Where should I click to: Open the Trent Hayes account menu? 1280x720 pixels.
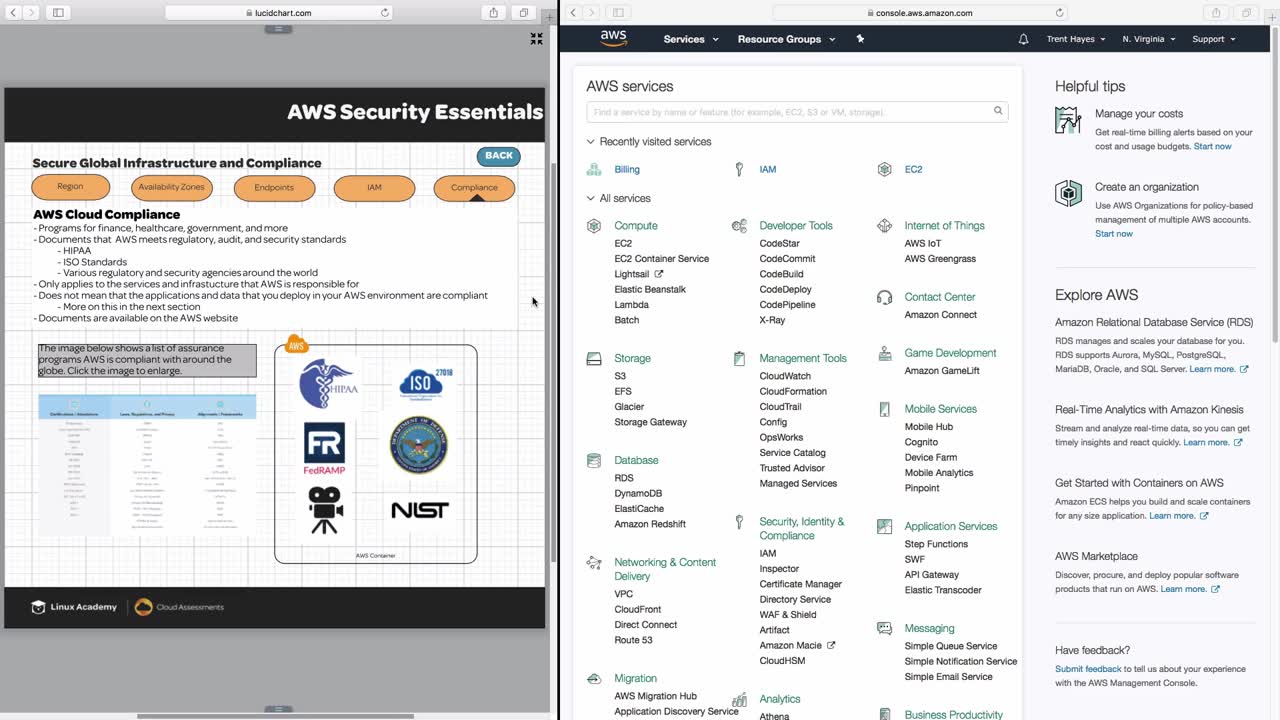1076,39
